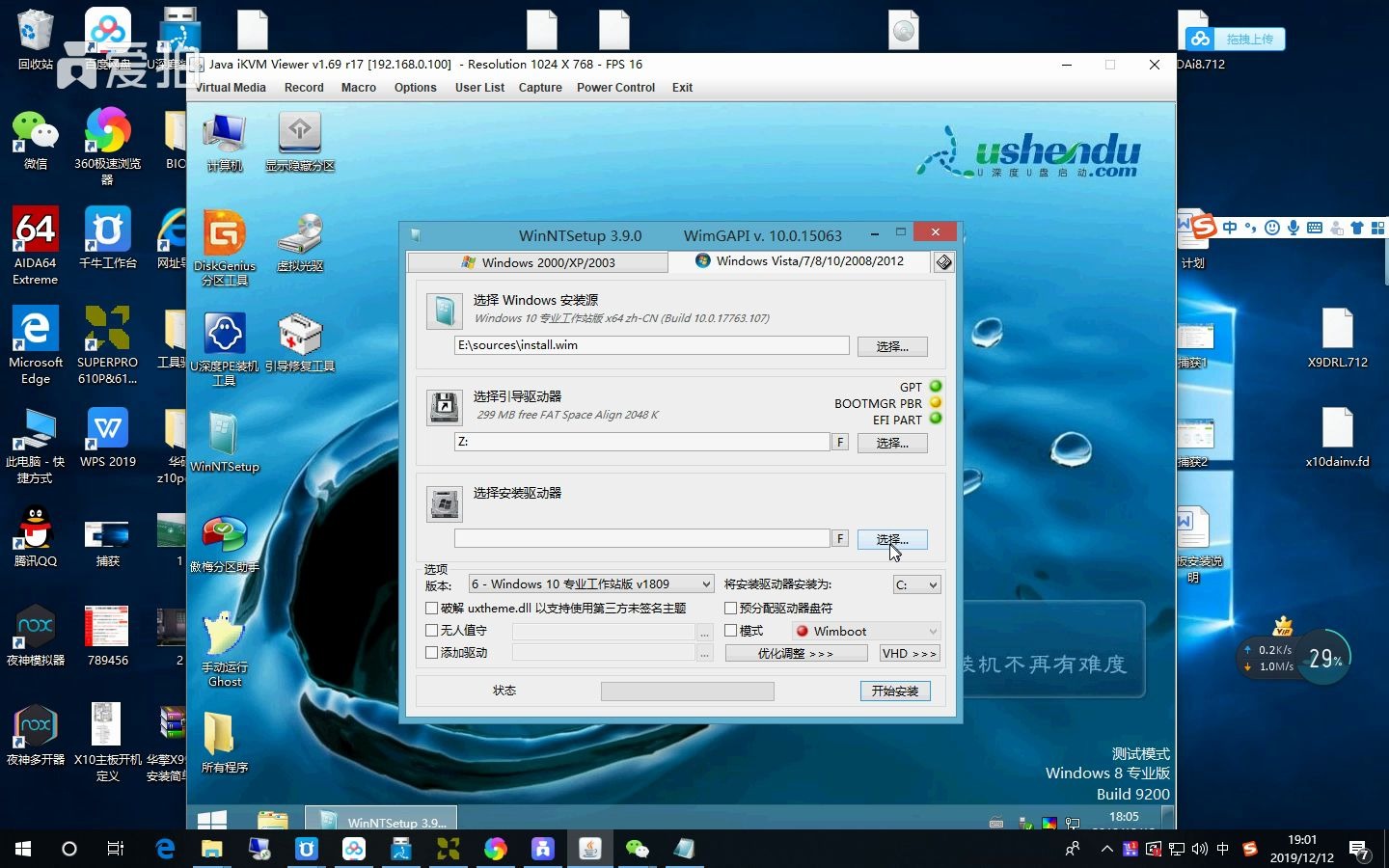Click the diskette icon right of the tabs

942,261
